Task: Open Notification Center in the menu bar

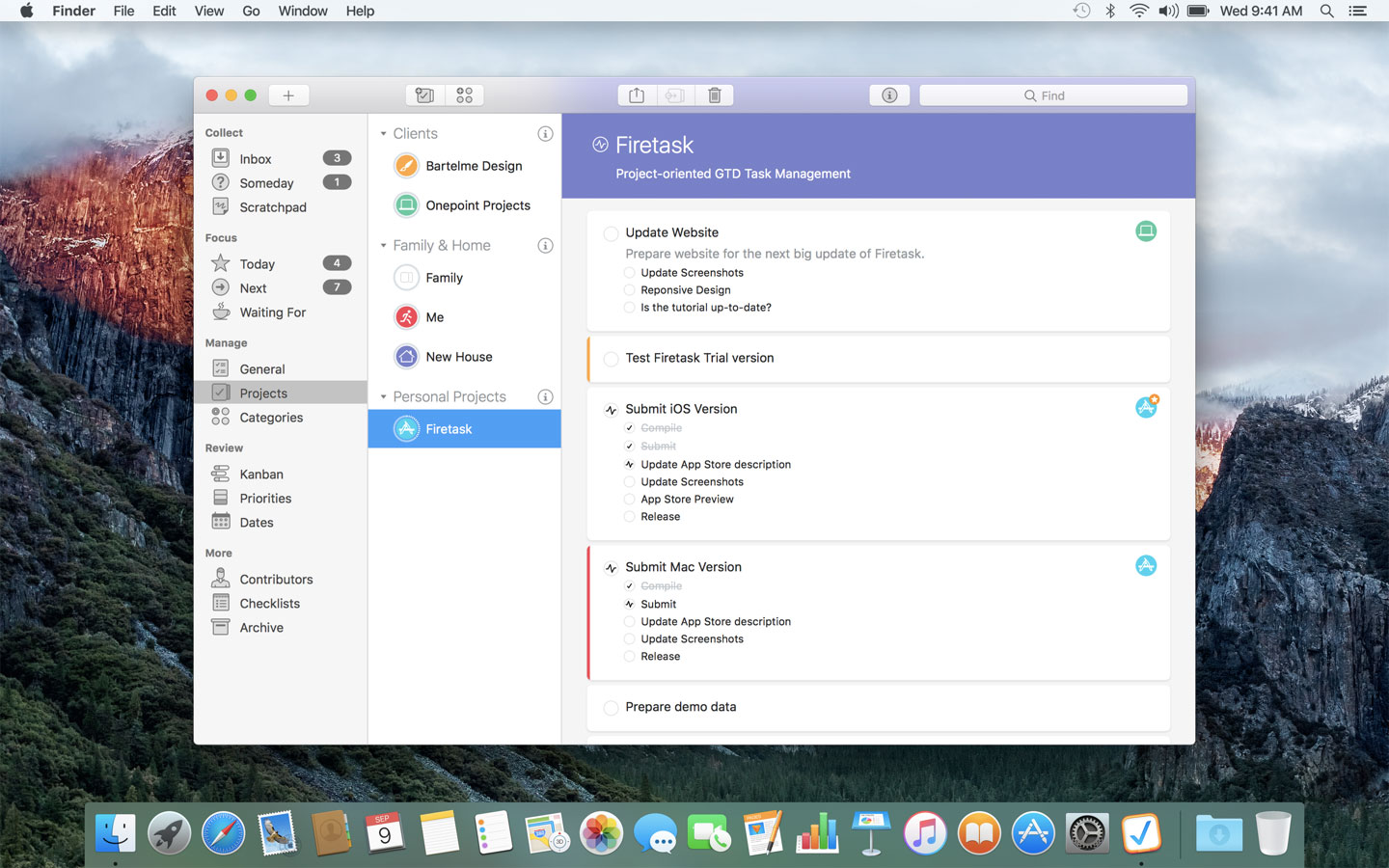Action: tap(1358, 11)
